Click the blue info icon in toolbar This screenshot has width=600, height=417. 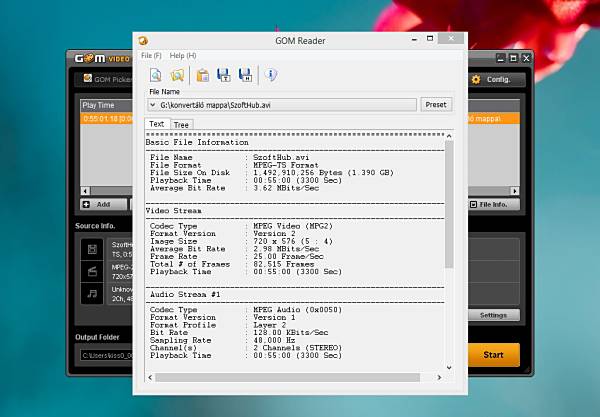[271, 75]
